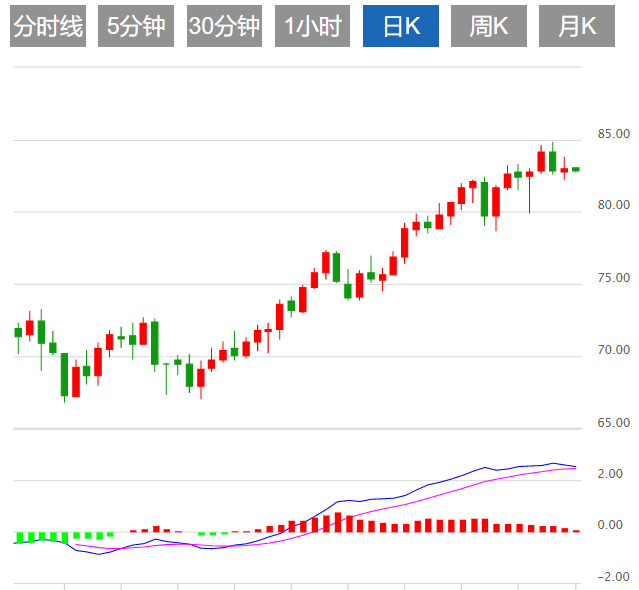Click the 85.00 price axis label
Screen dimensions: 639x590
tap(614, 134)
